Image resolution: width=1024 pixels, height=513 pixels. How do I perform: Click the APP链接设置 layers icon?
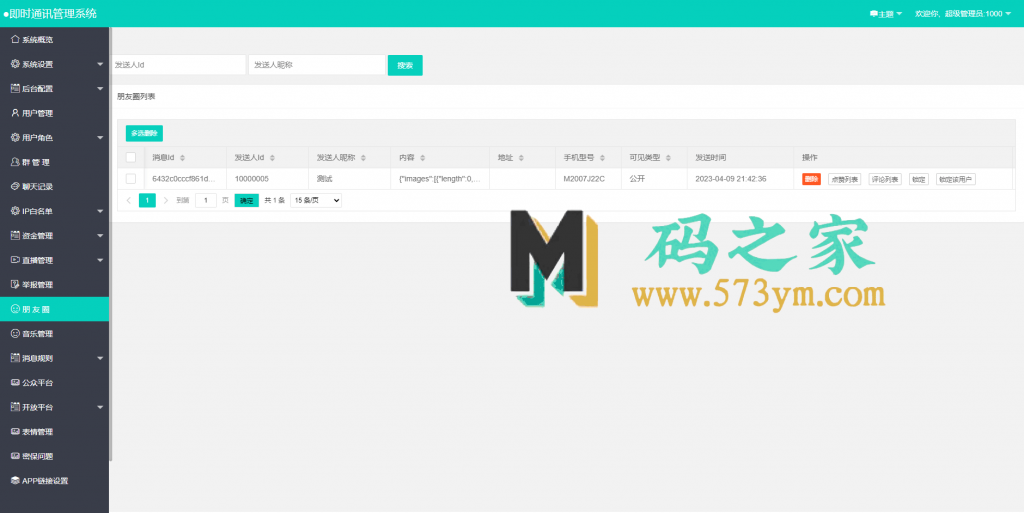click(15, 480)
